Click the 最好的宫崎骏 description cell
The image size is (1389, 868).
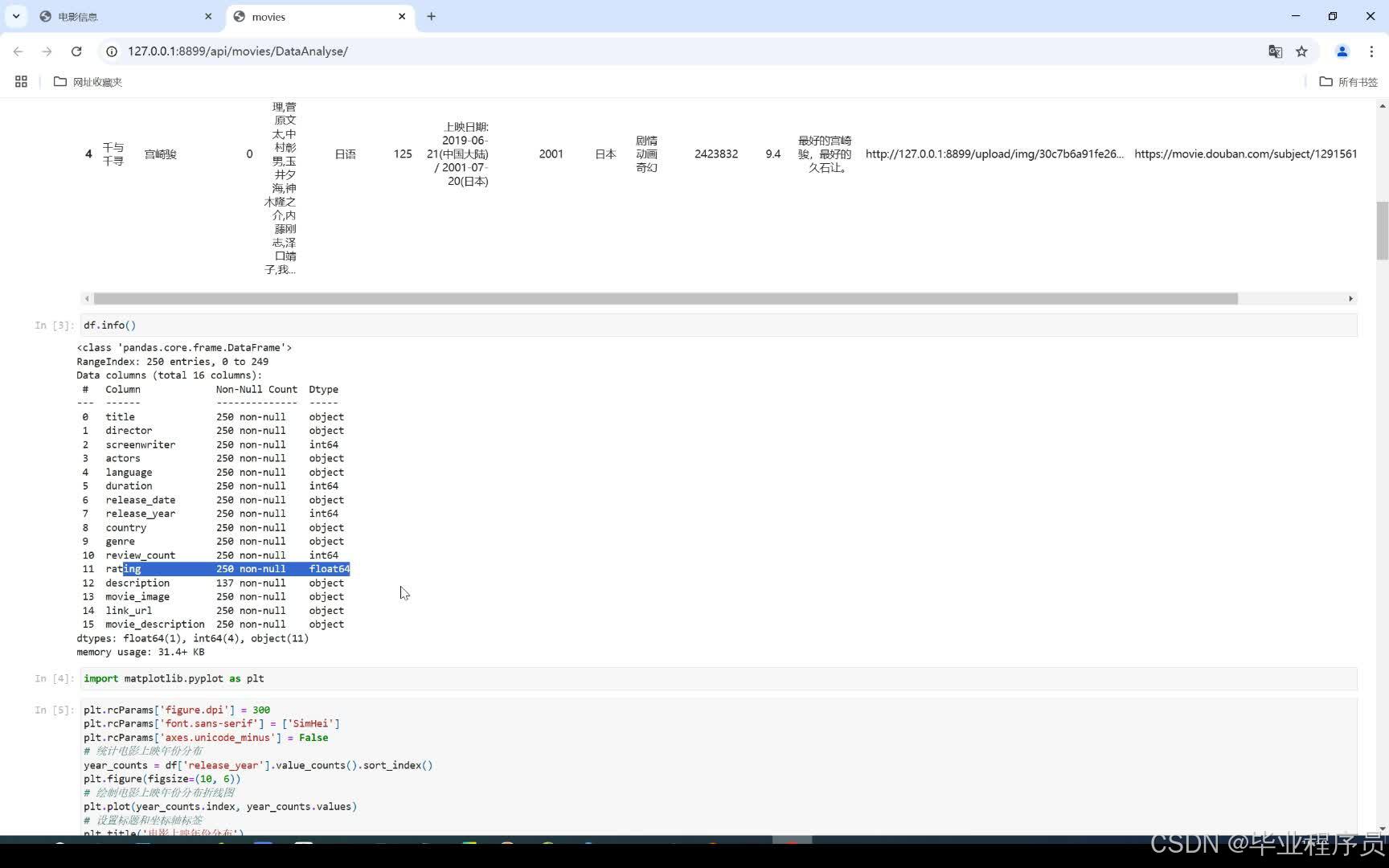(825, 154)
